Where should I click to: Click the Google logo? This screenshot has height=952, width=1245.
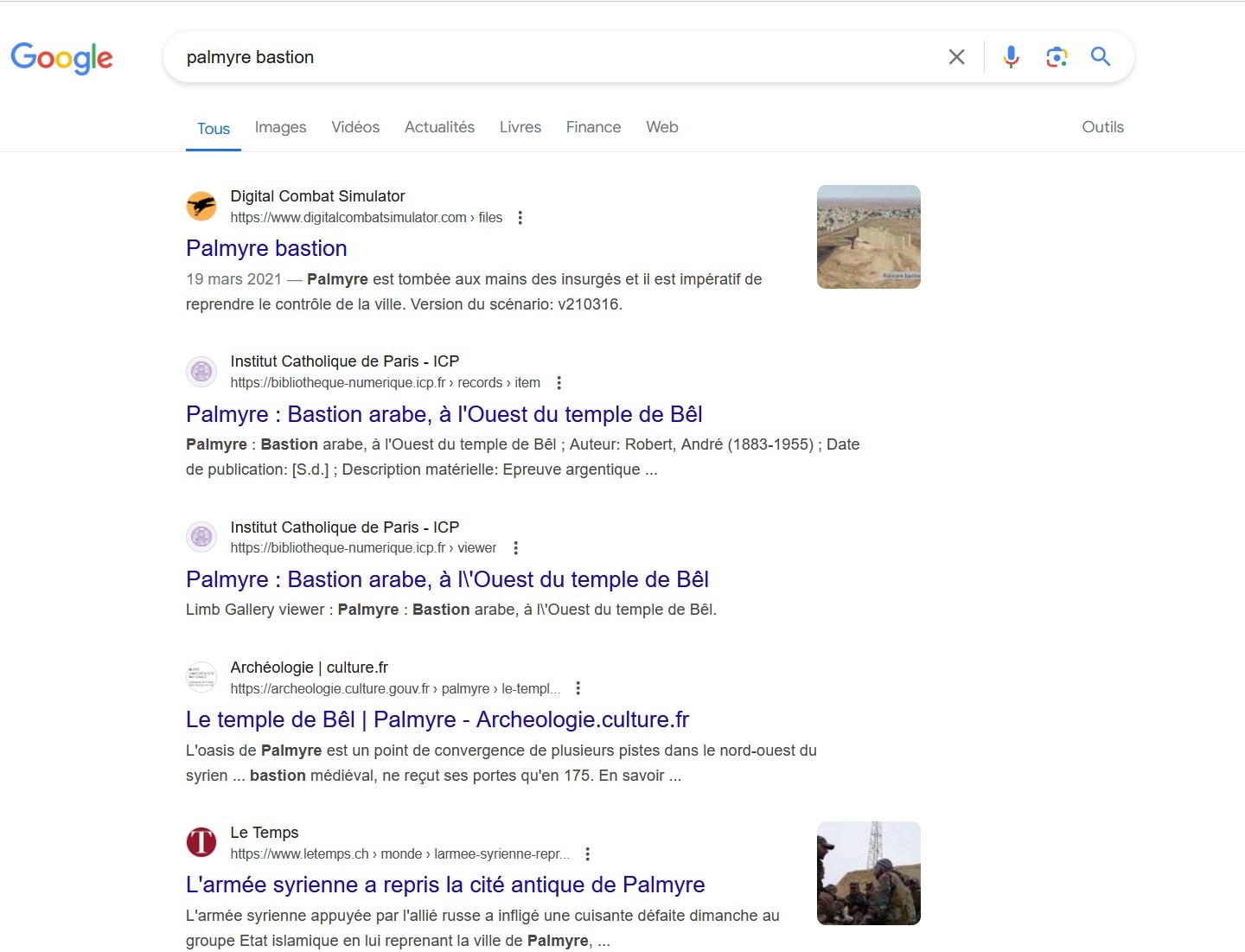pyautogui.click(x=61, y=58)
